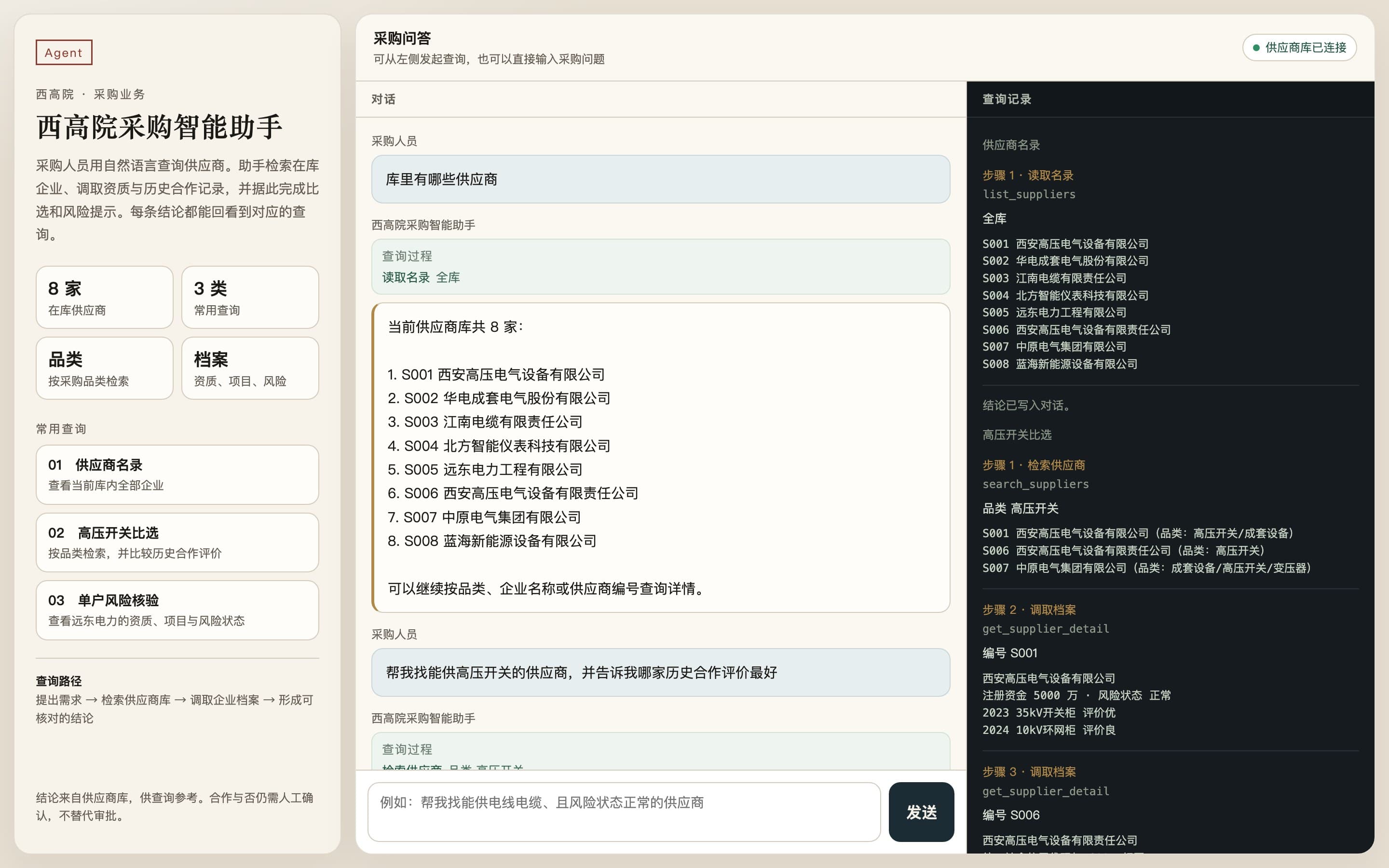Viewport: 1389px width, 868px height.
Task: Click the 查询路径 section heading
Action: 58,681
